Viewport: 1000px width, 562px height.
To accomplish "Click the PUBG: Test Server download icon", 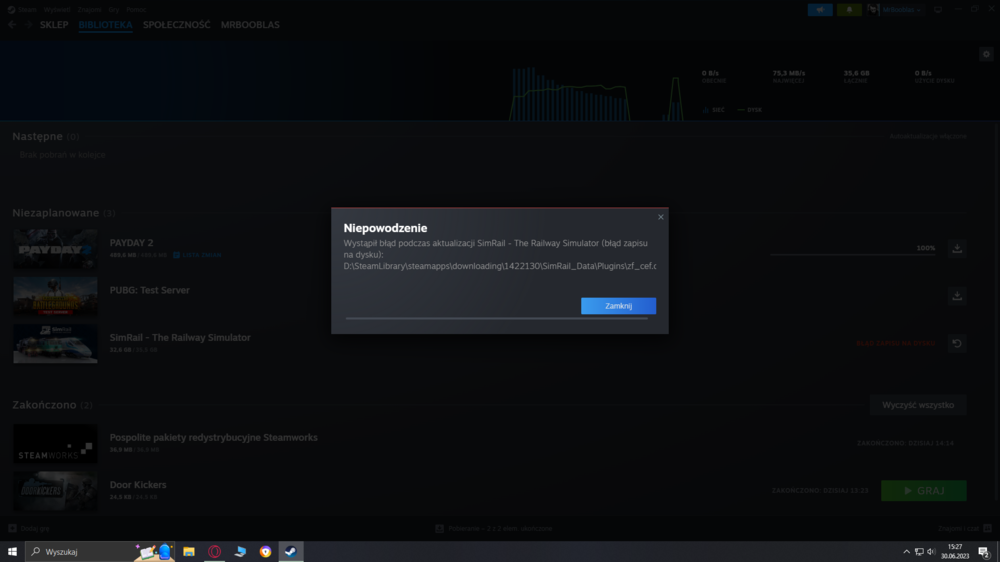I will [x=957, y=296].
